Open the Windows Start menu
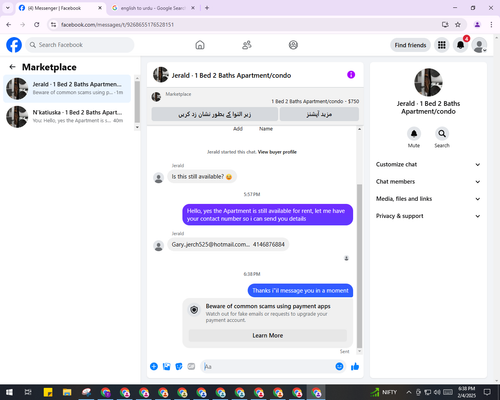Viewport: 500px width, 400px height. pos(9,392)
